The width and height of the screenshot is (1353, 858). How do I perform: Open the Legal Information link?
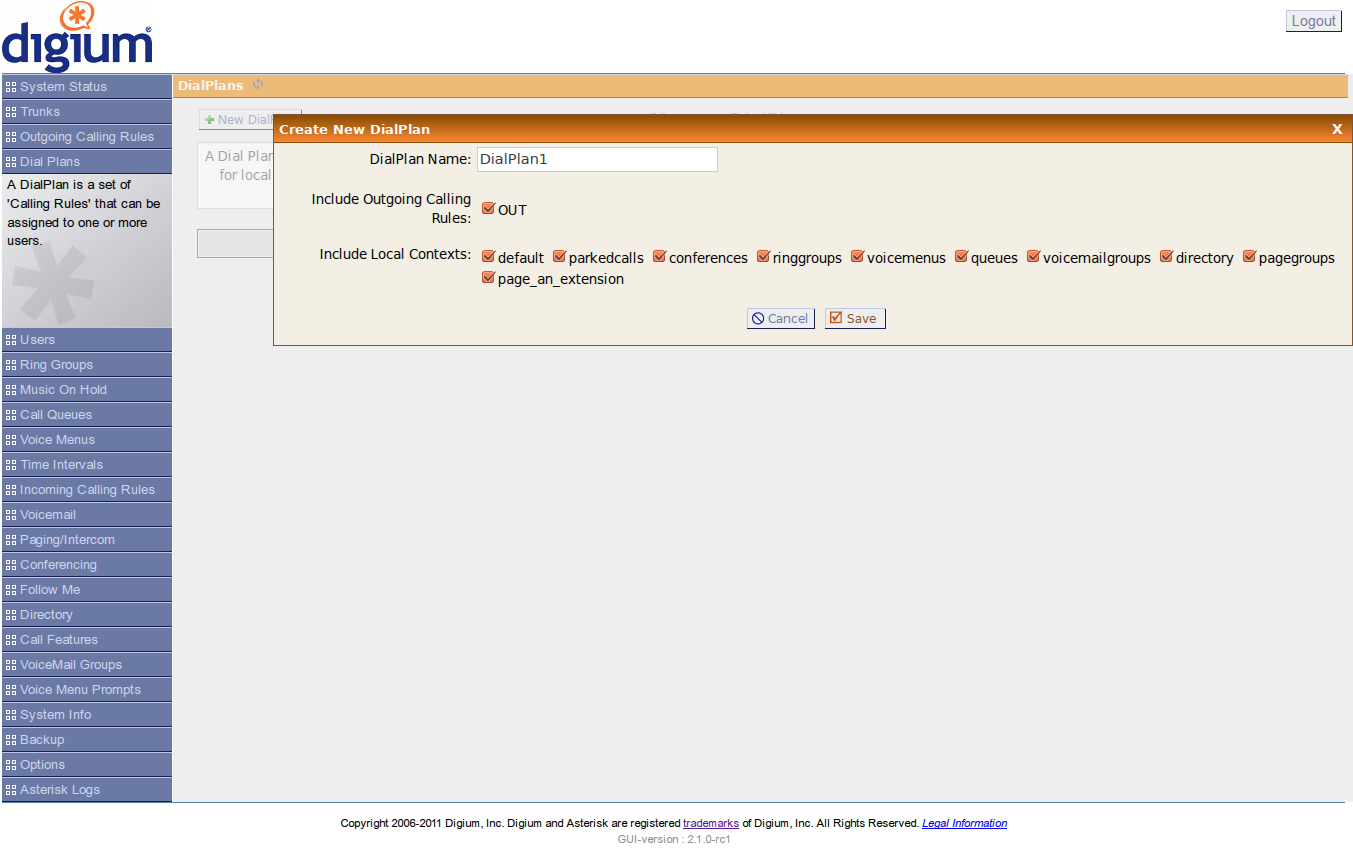tap(964, 823)
